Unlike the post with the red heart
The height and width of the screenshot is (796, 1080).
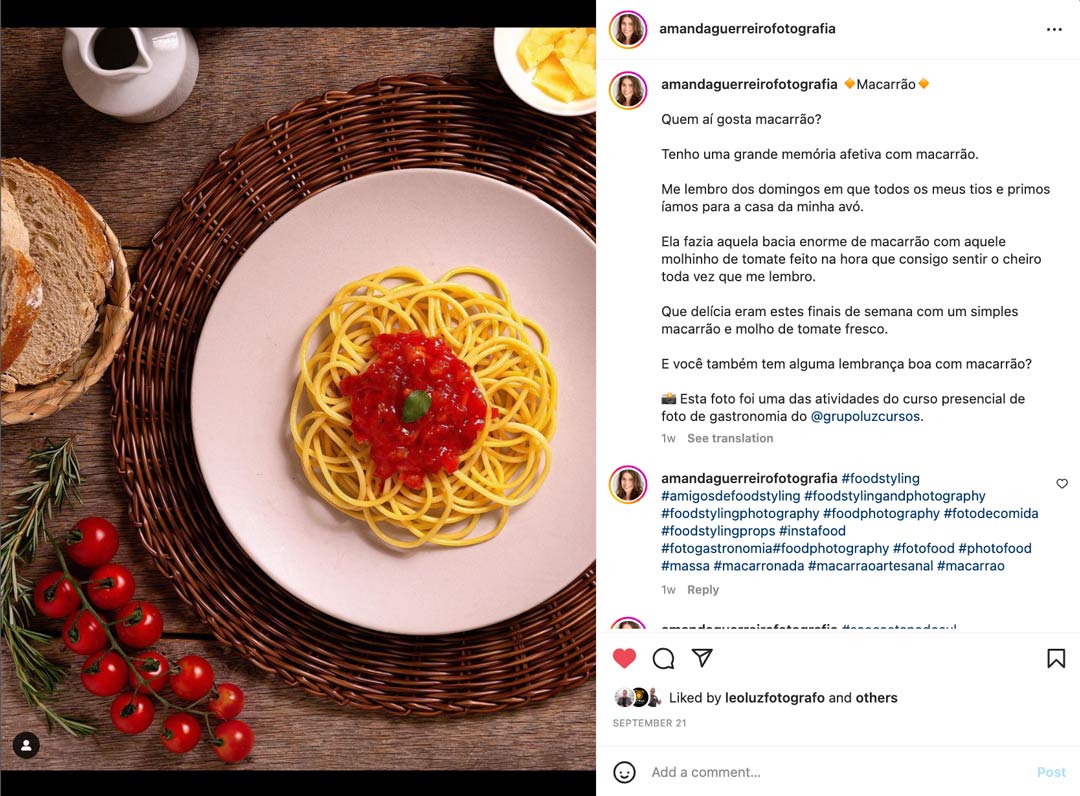point(624,658)
